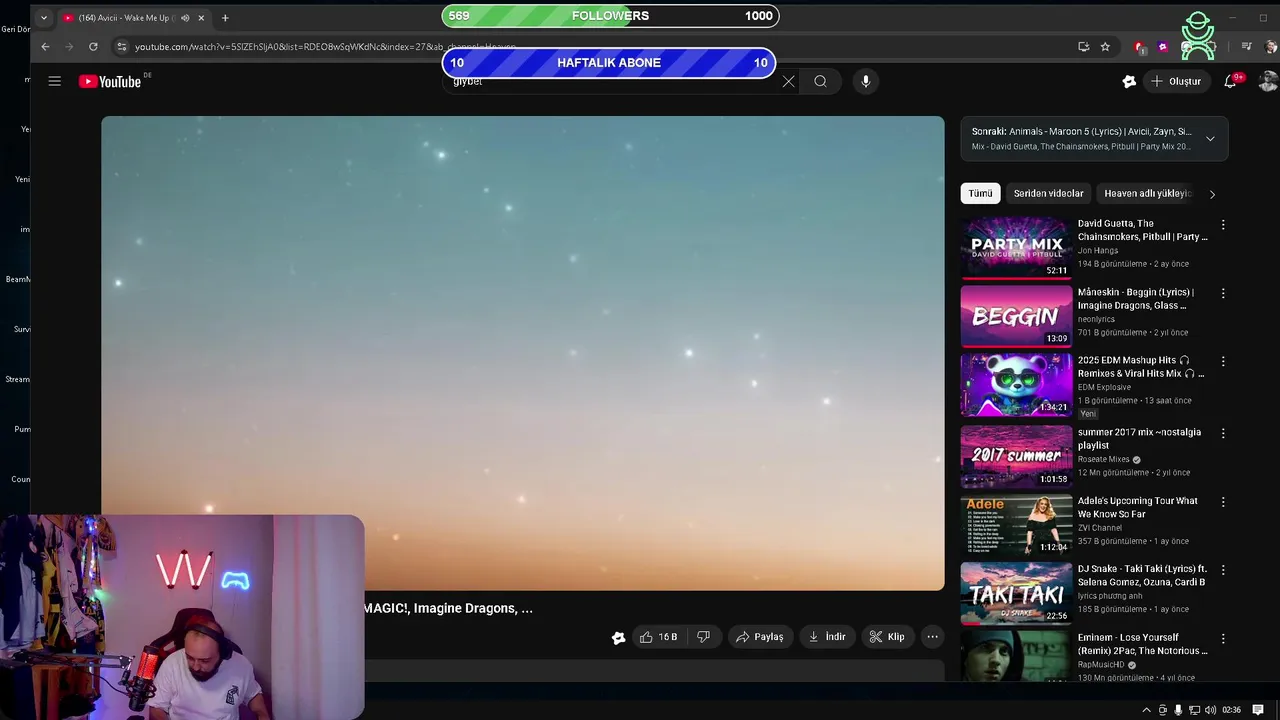Click the sparkle icon left of like button
This screenshot has height=720, width=1280.
click(x=618, y=637)
